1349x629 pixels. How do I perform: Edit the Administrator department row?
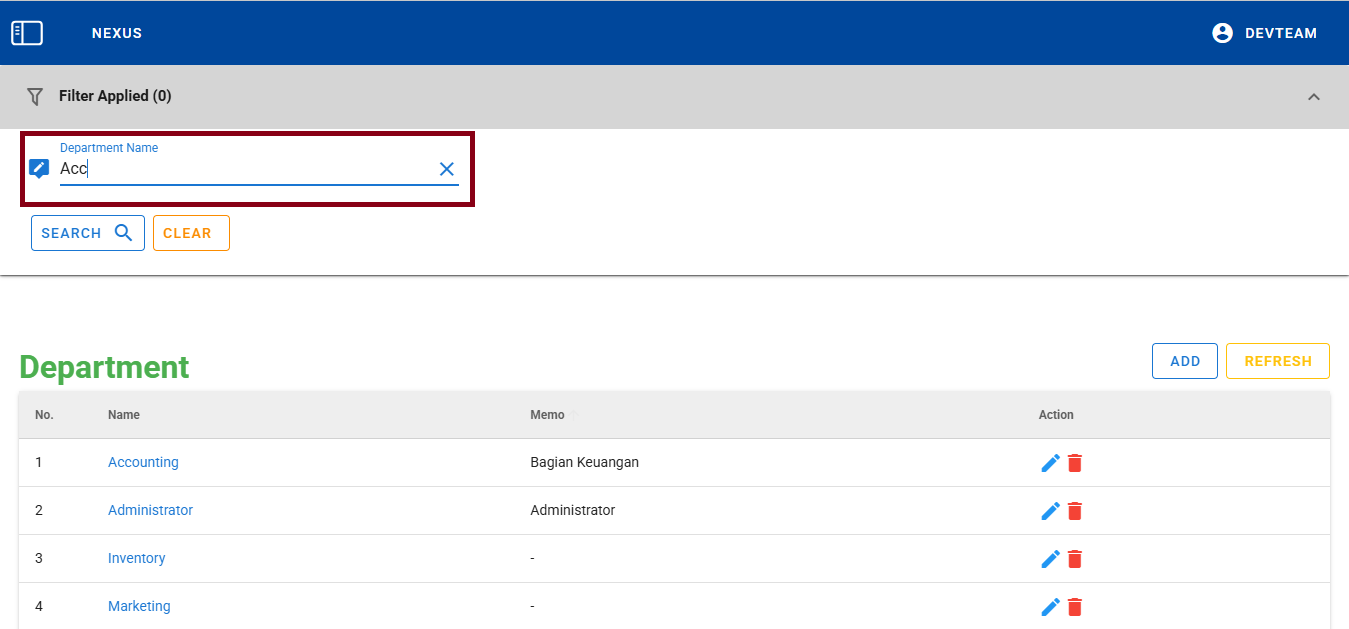pyautogui.click(x=1050, y=511)
